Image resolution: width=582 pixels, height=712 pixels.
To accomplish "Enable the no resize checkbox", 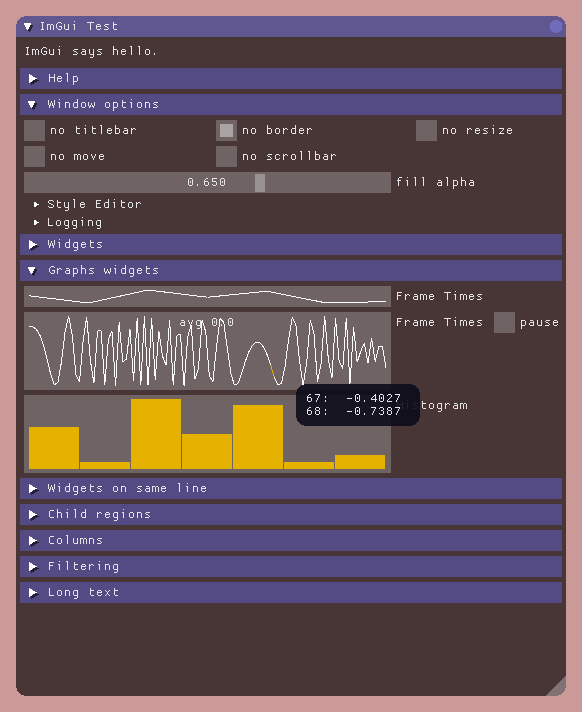I will (x=426, y=130).
